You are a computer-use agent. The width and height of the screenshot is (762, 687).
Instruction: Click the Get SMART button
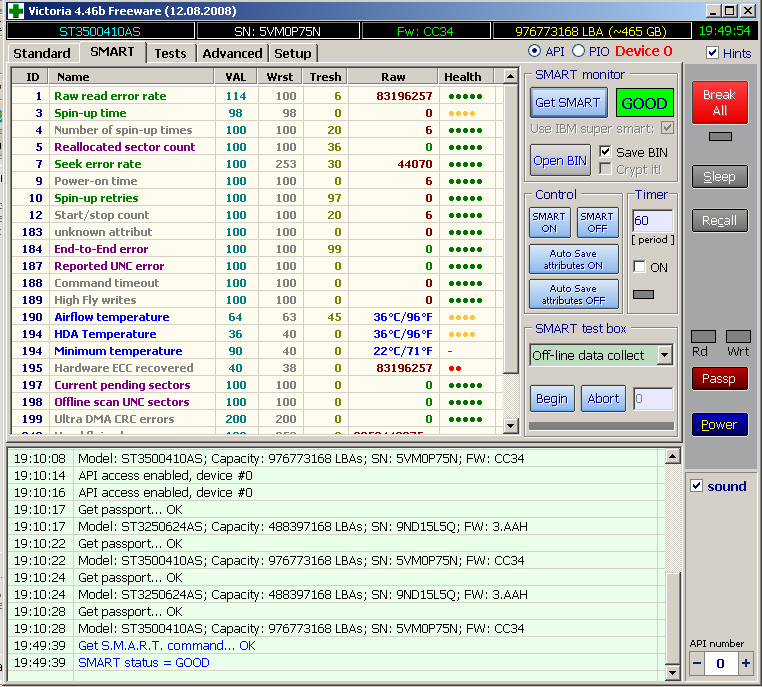(567, 102)
